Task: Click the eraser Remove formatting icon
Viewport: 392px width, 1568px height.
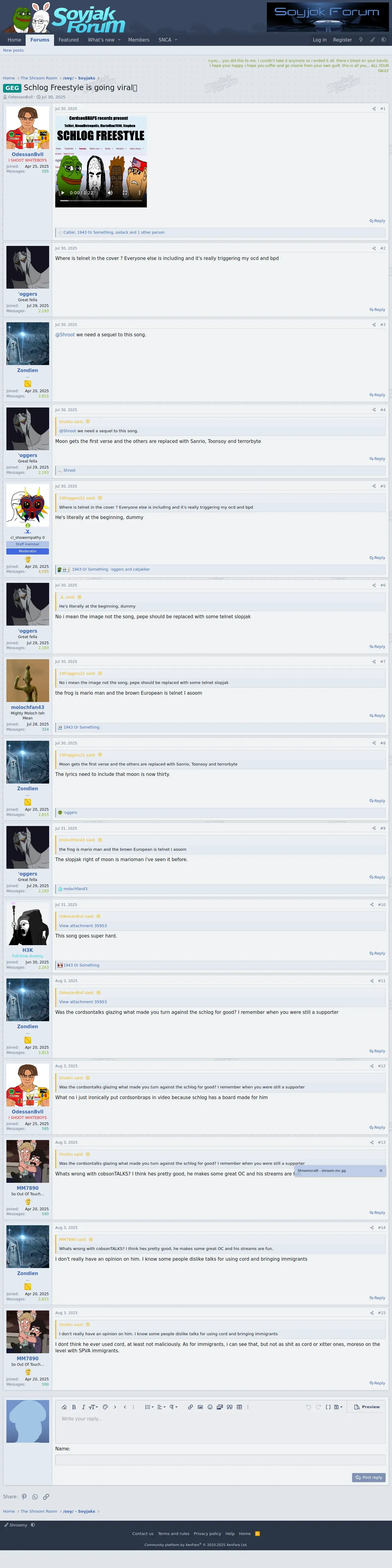Action: 64,1407
